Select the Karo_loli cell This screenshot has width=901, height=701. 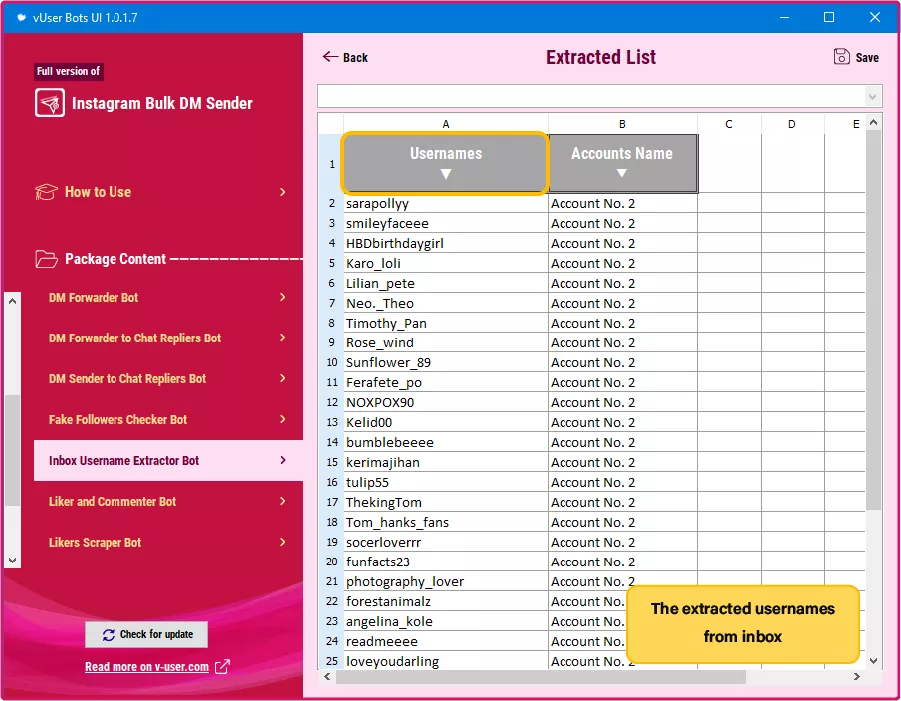[446, 264]
